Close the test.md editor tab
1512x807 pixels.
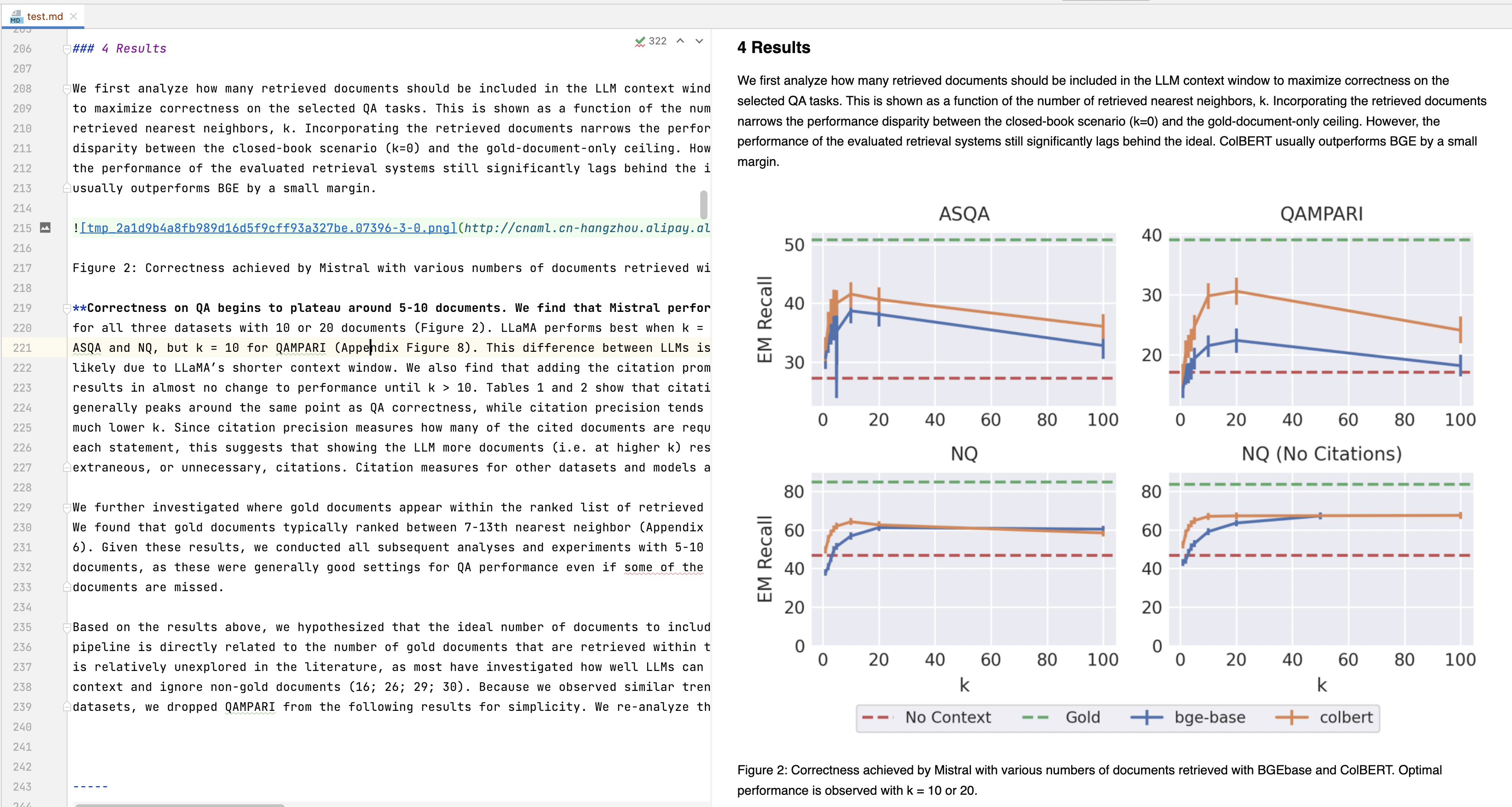pos(73,16)
